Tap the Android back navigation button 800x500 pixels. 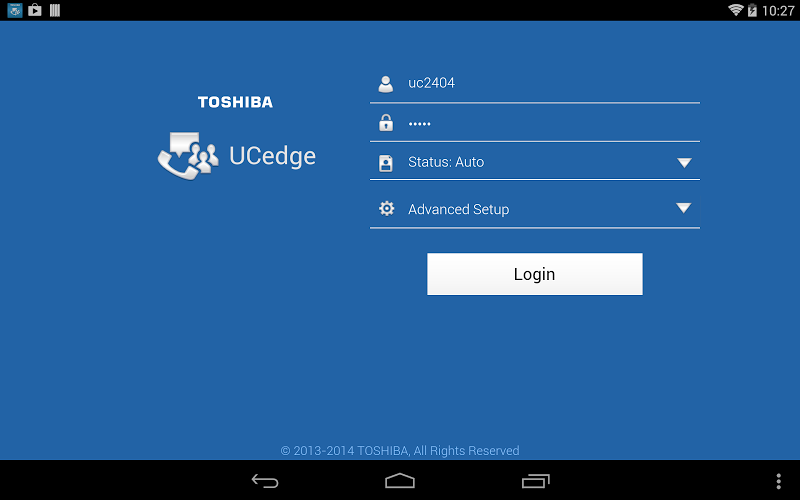point(265,481)
